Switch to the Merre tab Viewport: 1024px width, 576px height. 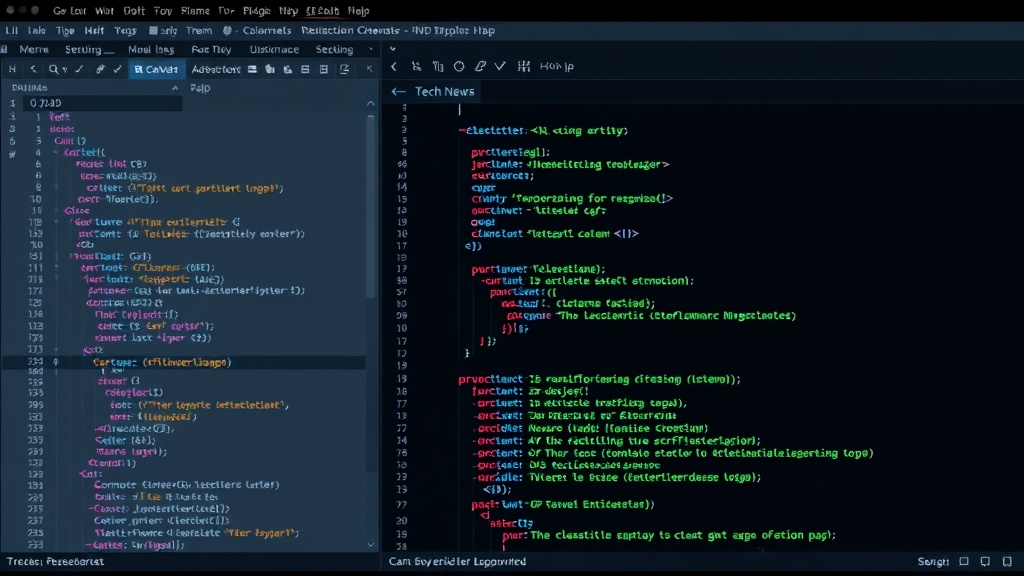pos(34,49)
